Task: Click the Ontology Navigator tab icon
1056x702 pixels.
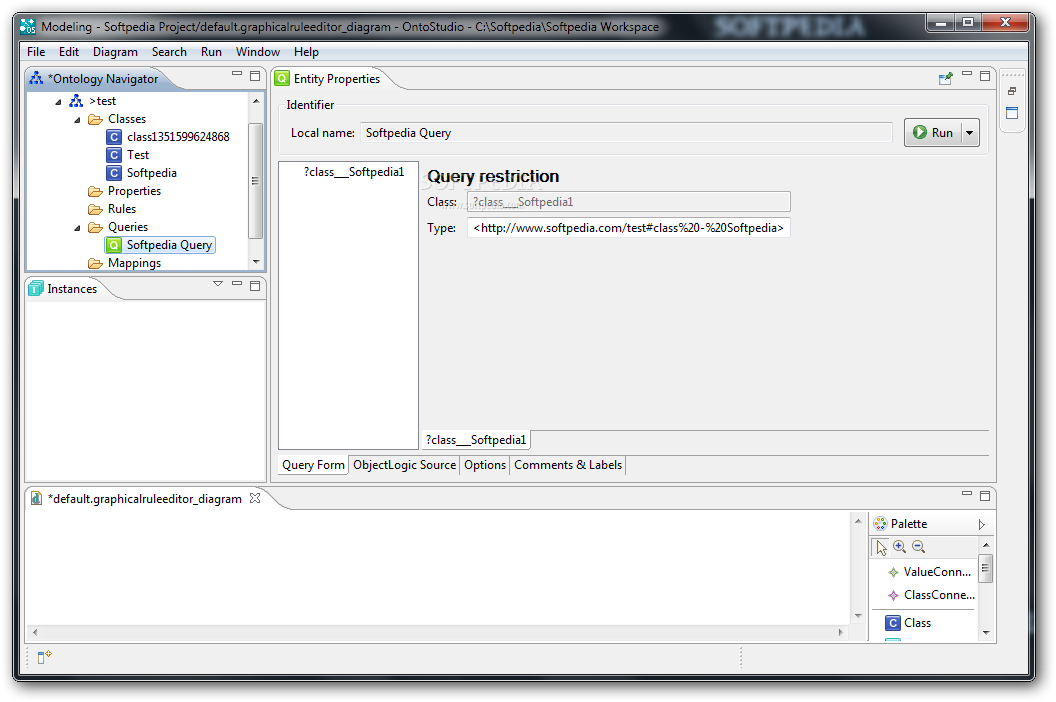Action: (36, 78)
